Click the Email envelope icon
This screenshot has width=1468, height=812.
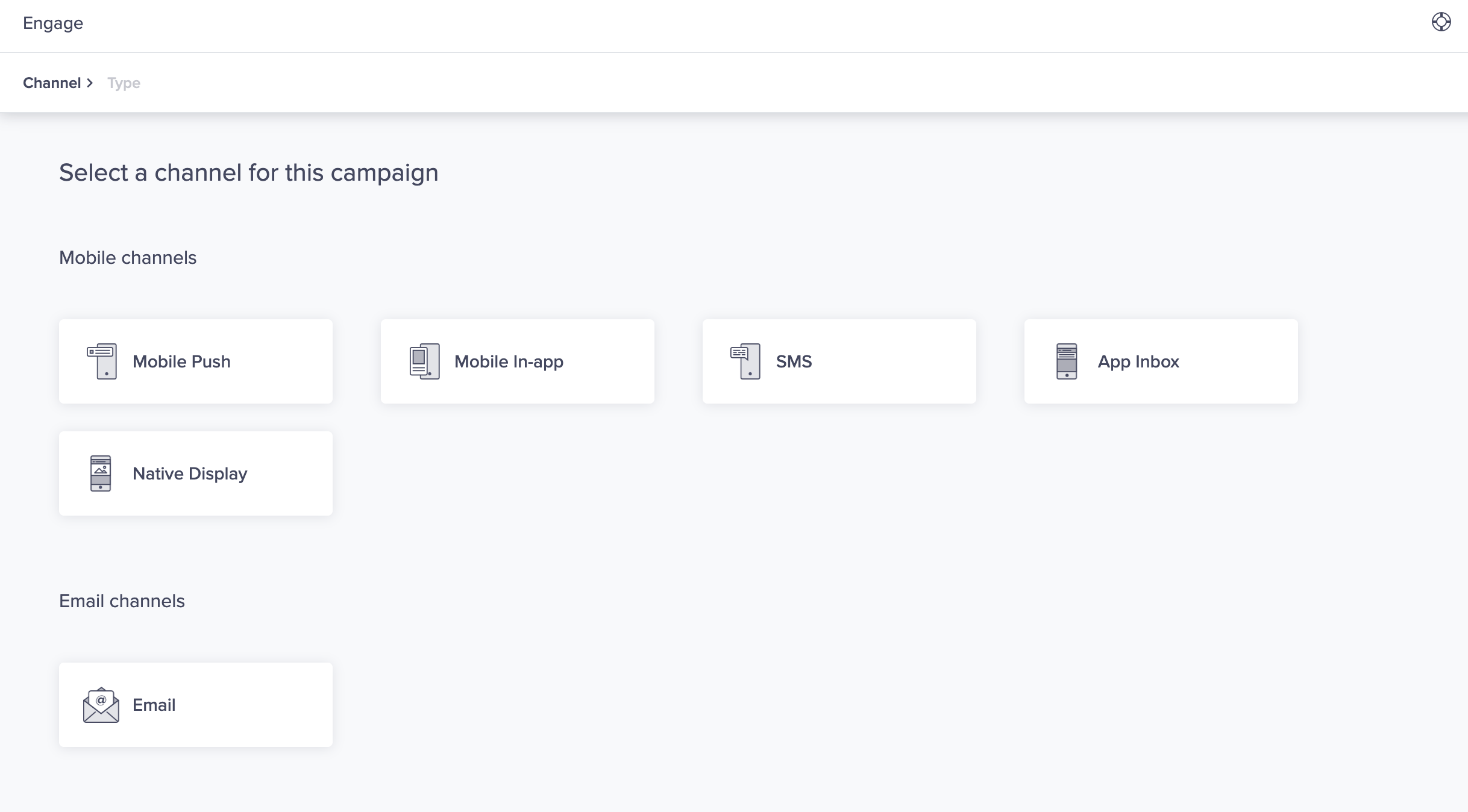pos(101,705)
